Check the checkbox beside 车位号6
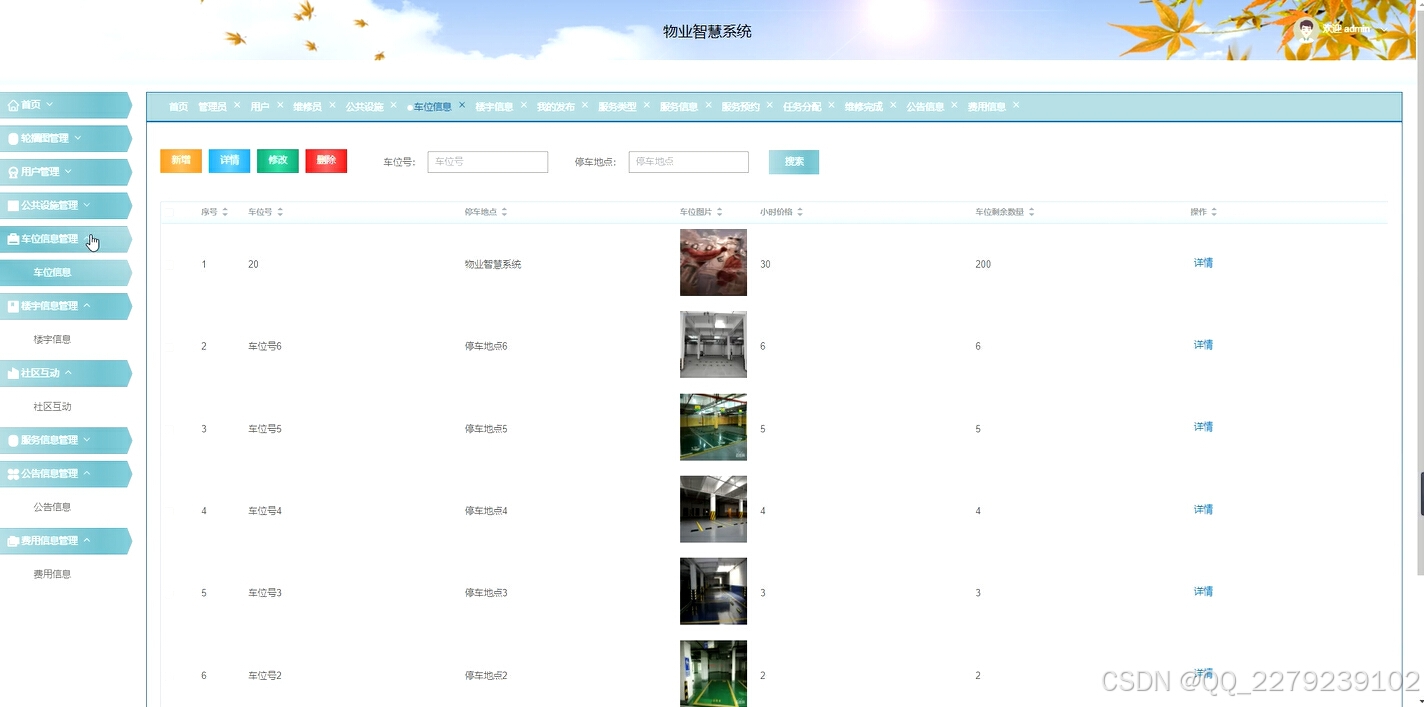Screen dimensions: 1424x707 [x=169, y=345]
